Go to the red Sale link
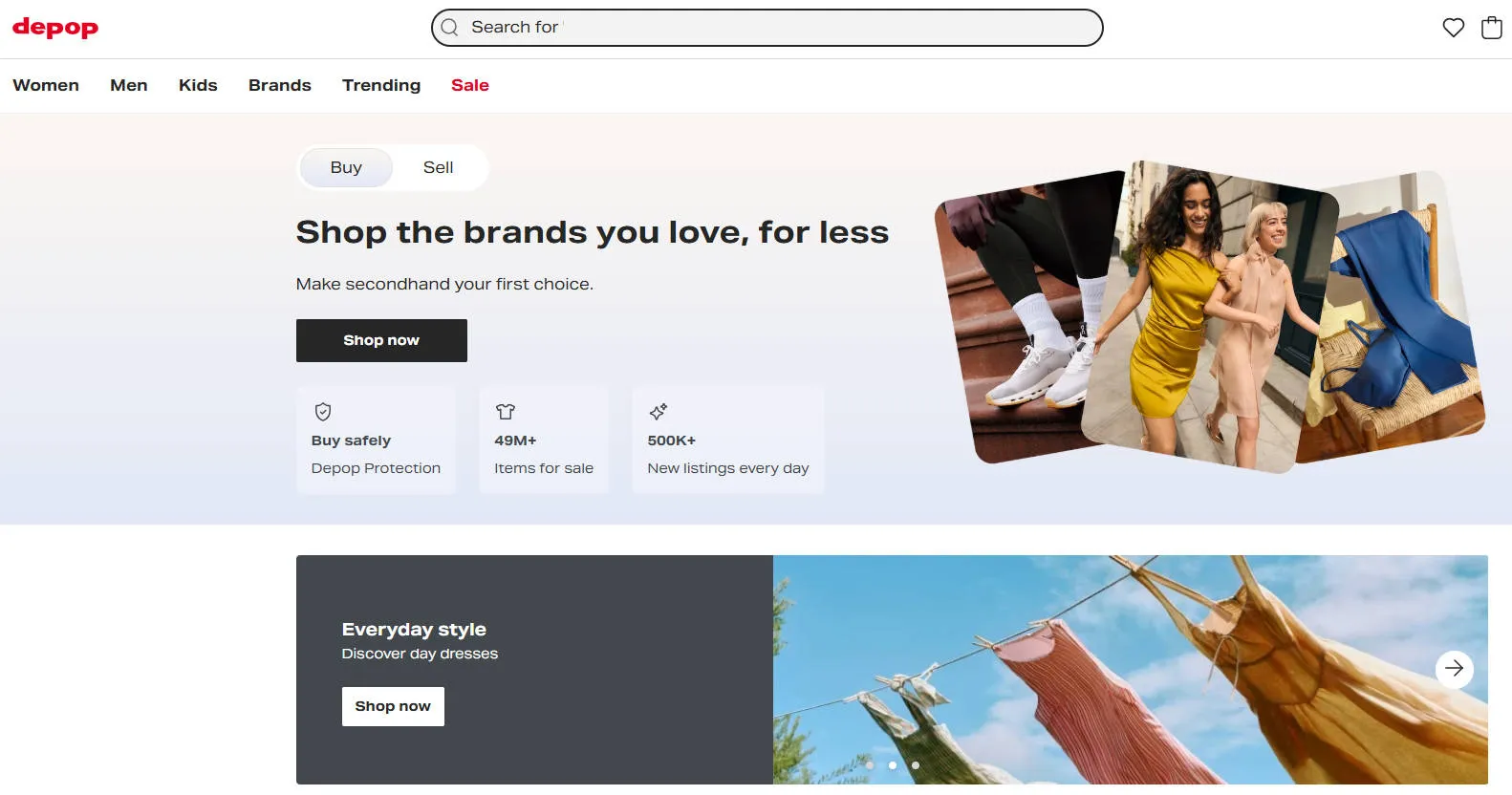The image size is (1512, 795). click(x=470, y=85)
